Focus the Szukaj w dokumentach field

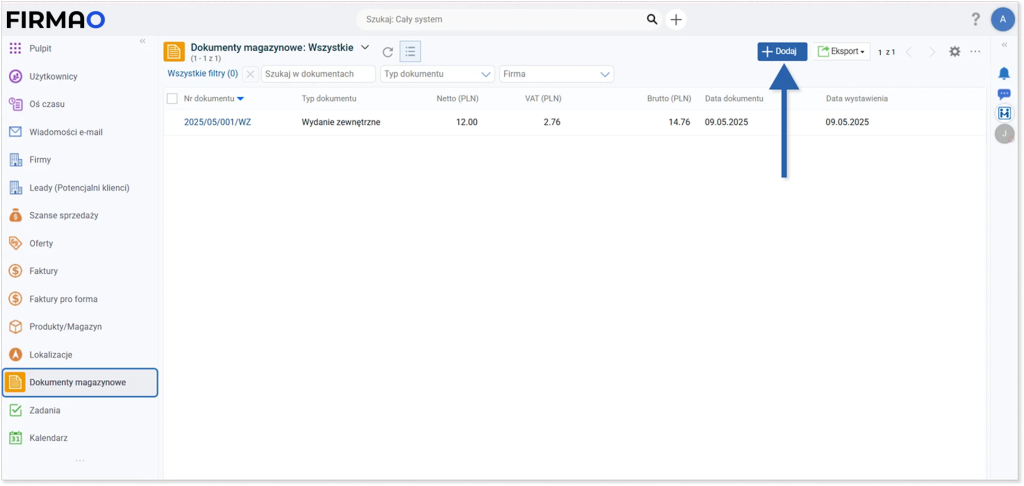pyautogui.click(x=318, y=74)
